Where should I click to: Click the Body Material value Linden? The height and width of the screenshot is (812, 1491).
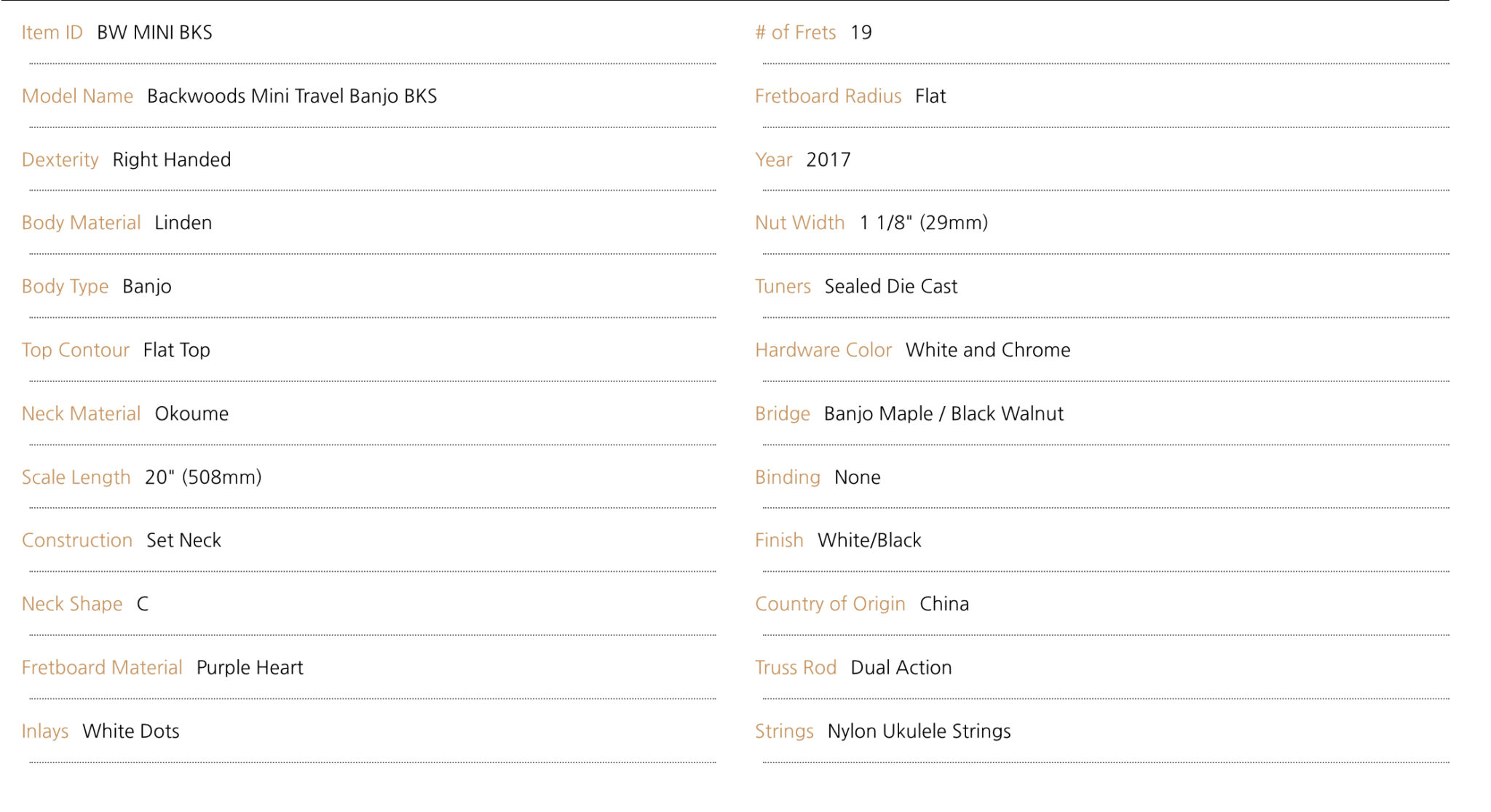pos(183,223)
